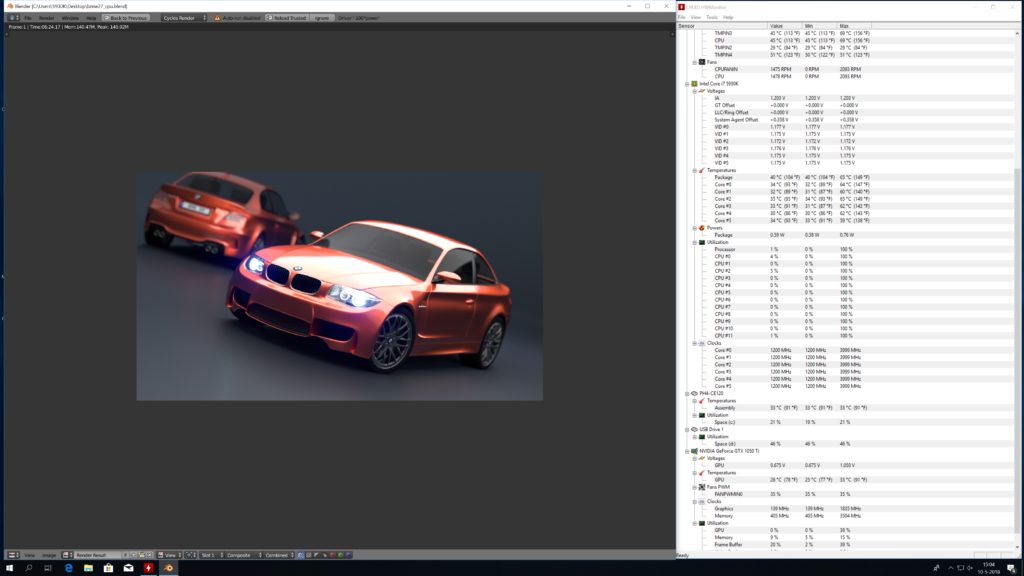
Task: Open Microsoft Store from the taskbar
Action: click(108, 568)
